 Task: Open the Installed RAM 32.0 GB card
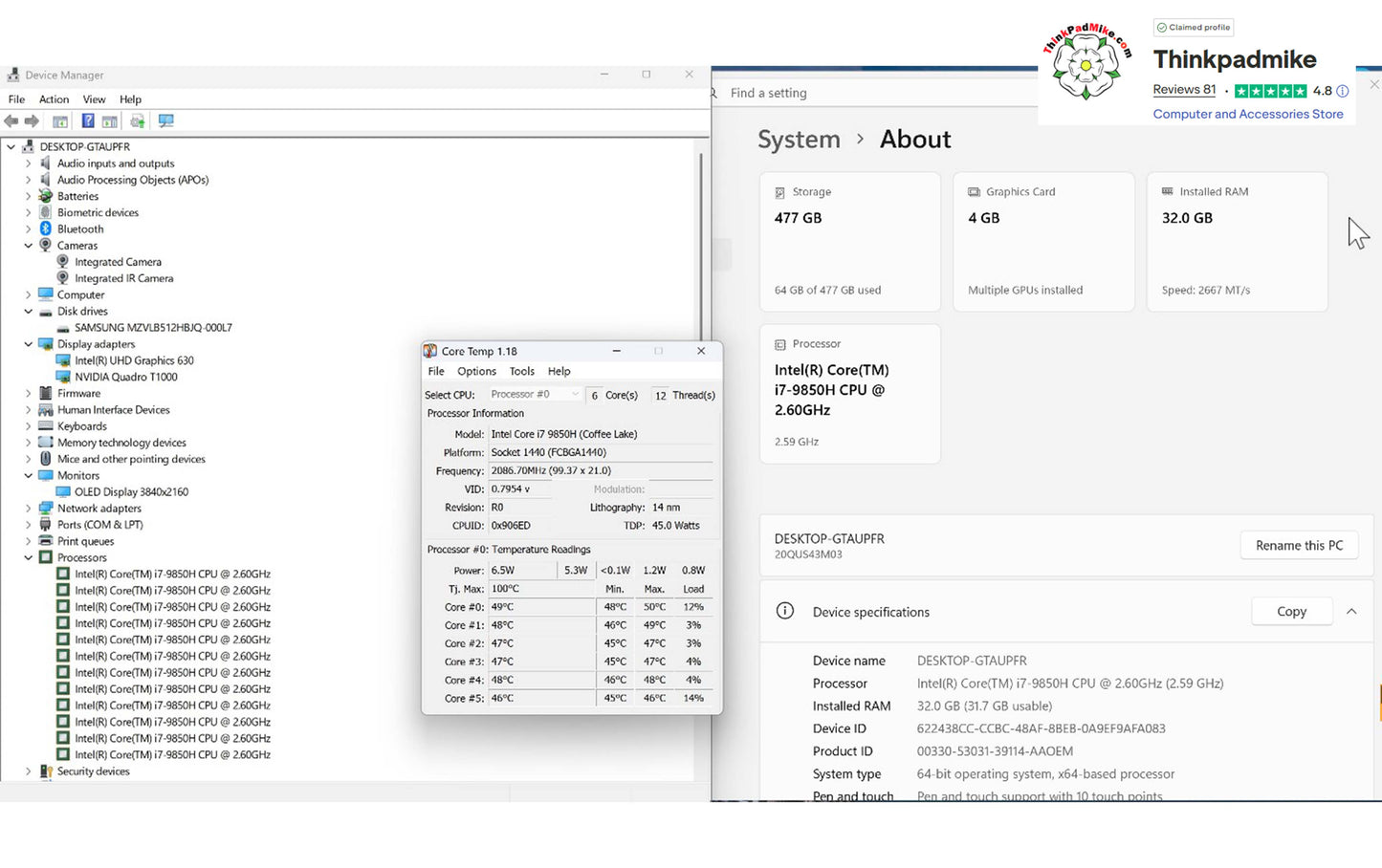(1238, 242)
